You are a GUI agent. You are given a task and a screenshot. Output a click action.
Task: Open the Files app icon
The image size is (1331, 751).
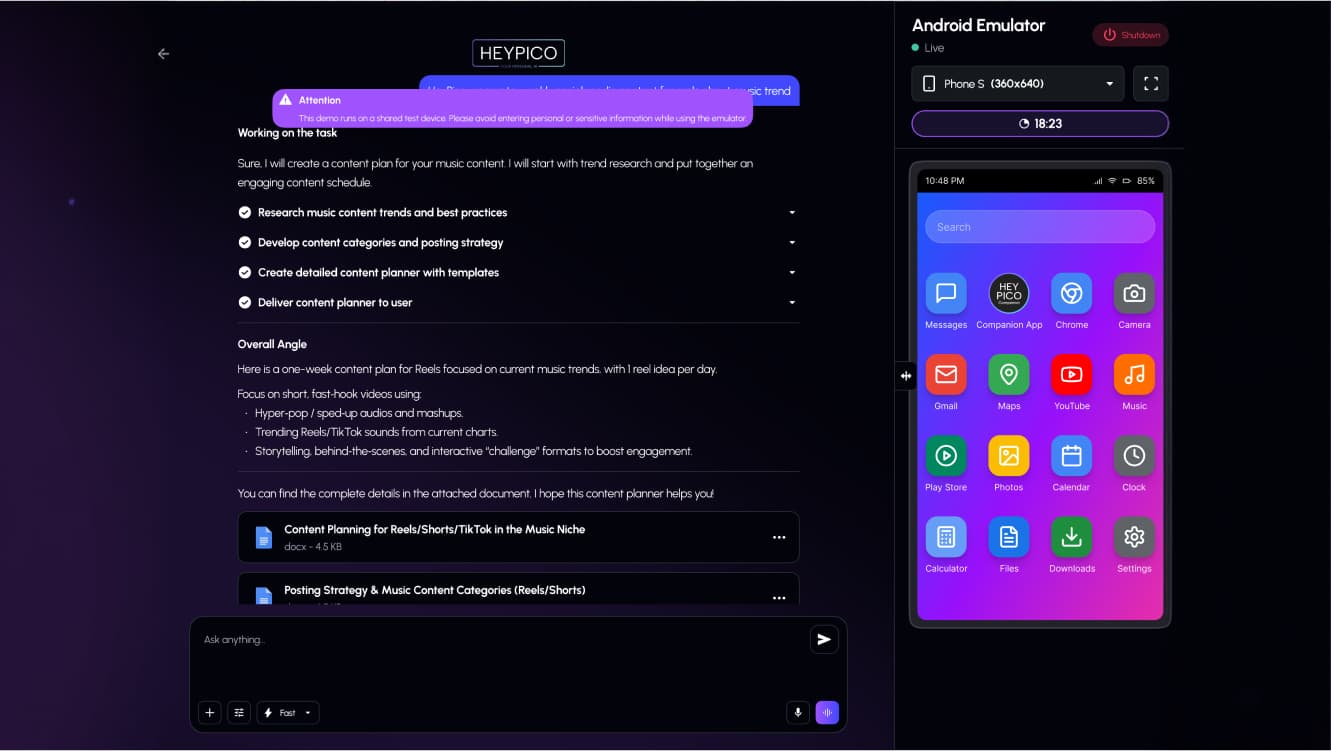[1009, 537]
